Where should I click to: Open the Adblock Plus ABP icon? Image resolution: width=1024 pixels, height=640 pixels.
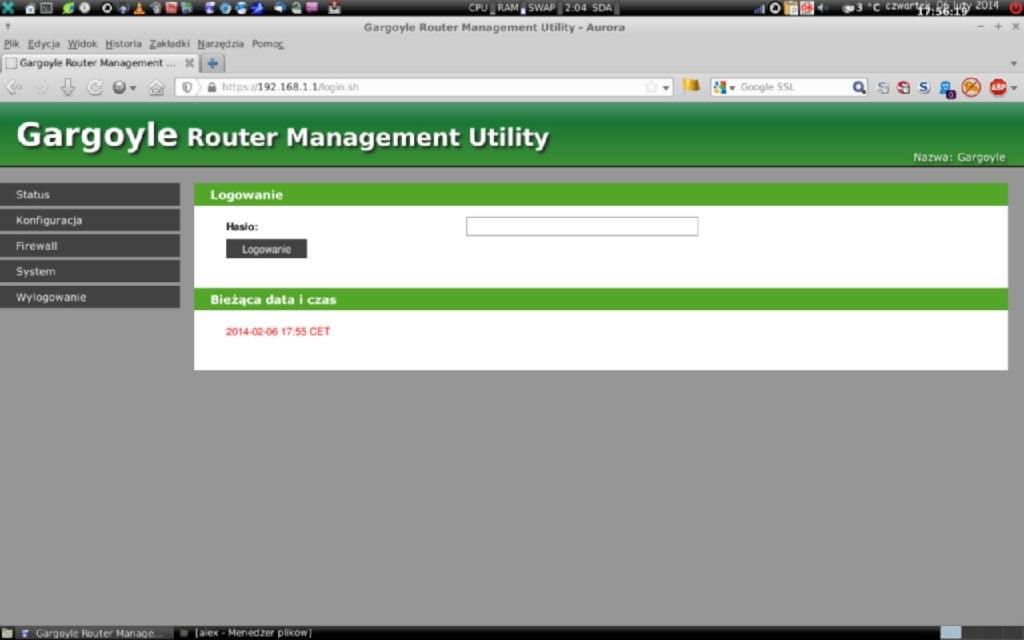tap(998, 87)
